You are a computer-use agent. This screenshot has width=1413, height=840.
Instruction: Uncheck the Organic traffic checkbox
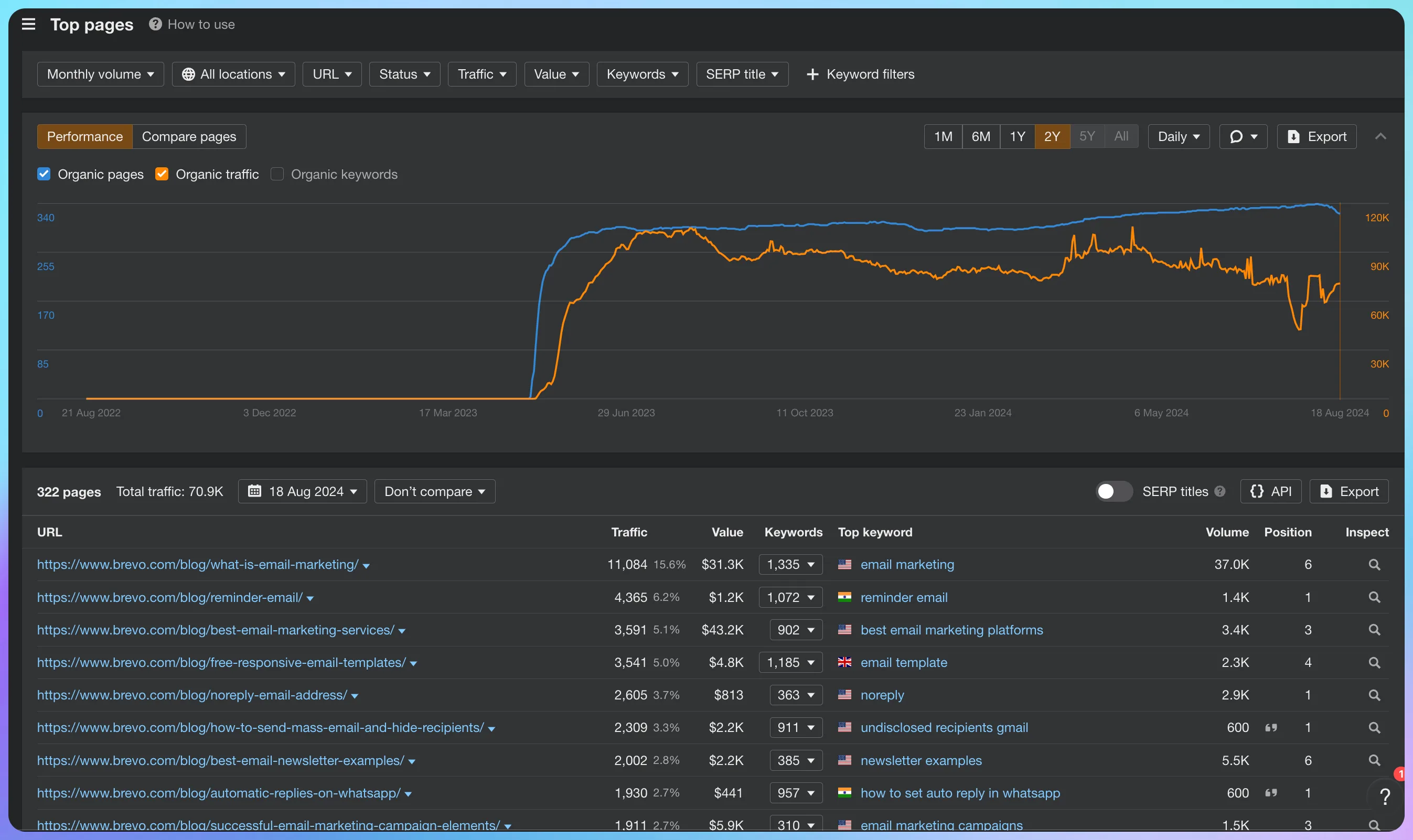162,174
